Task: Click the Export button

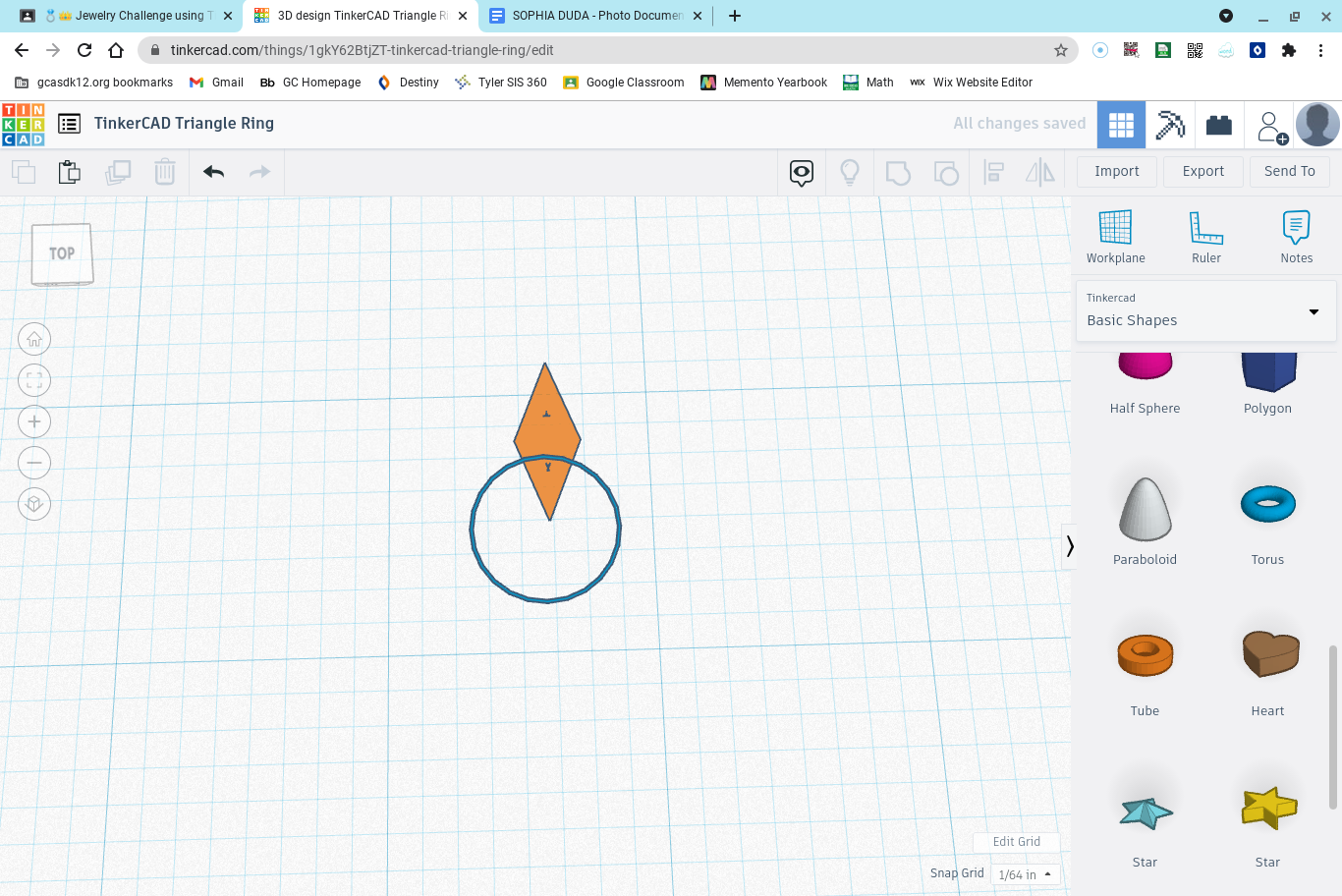Action: pyautogui.click(x=1202, y=171)
